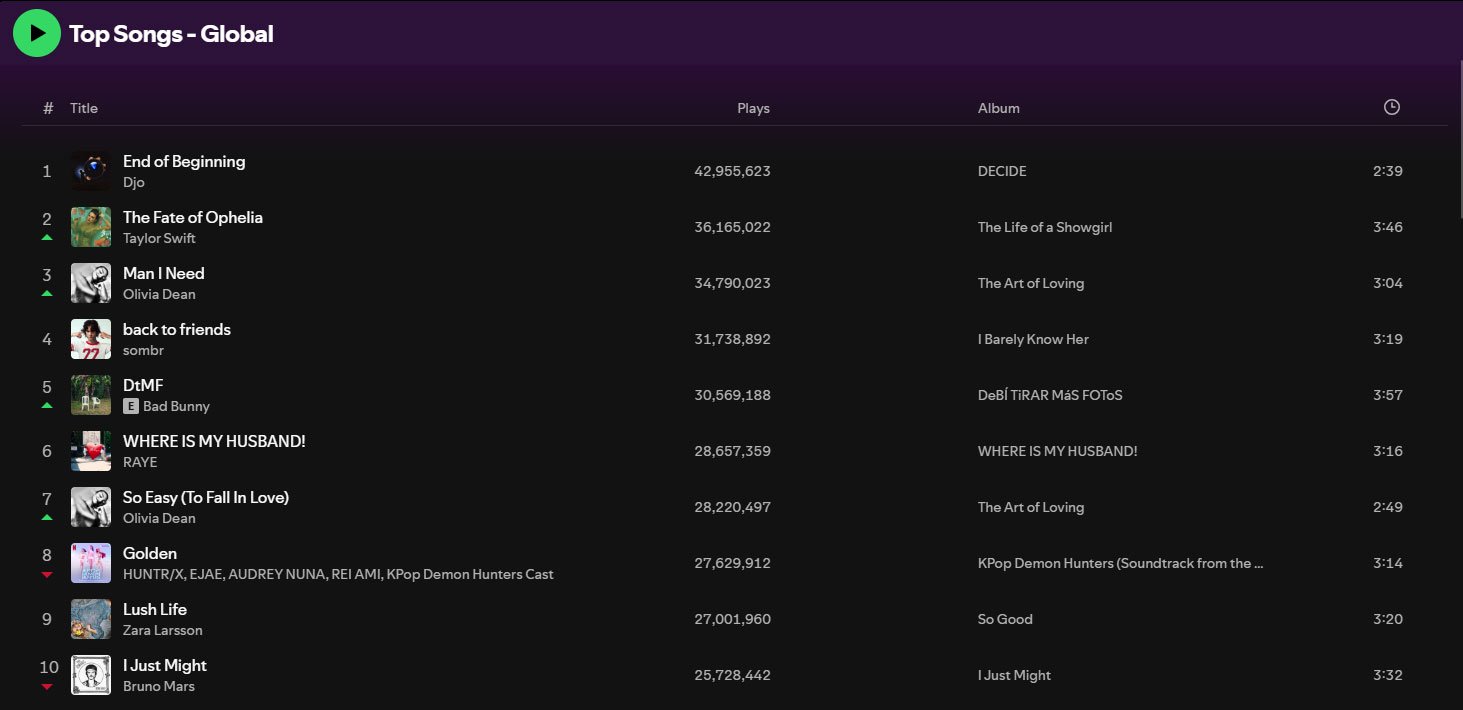Select the song Lush Life

pyautogui.click(x=155, y=608)
